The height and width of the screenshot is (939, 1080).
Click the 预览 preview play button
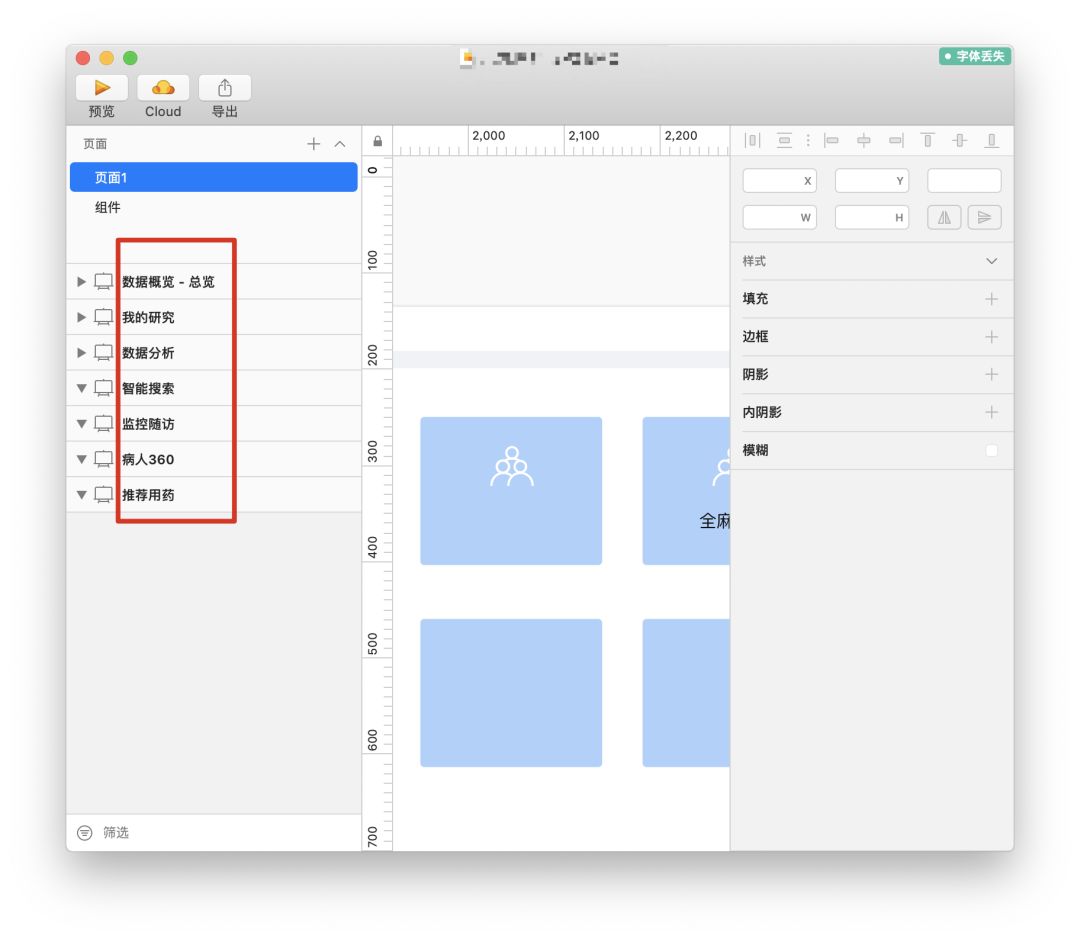(x=101, y=88)
